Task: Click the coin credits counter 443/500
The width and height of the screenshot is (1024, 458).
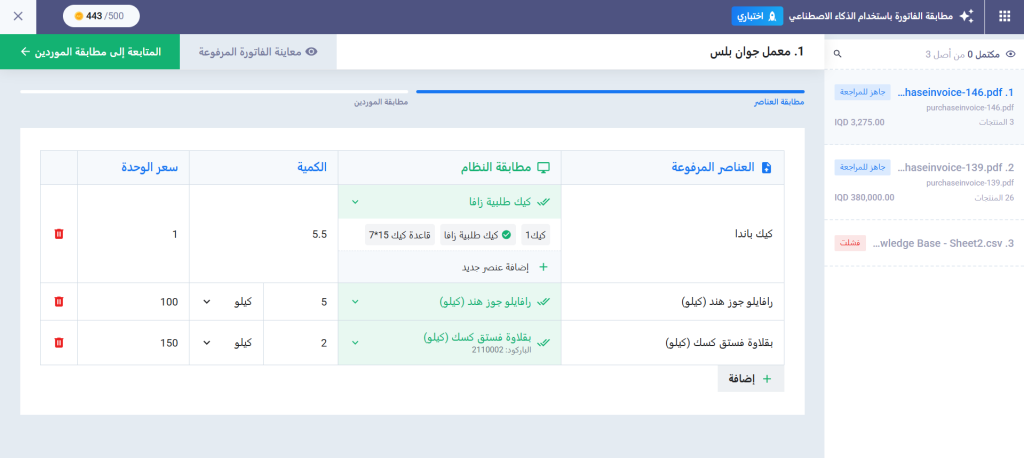Action: (x=100, y=16)
